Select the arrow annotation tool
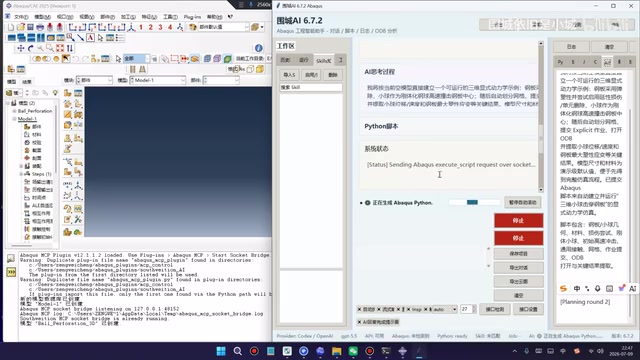The width and height of the screenshot is (640, 360). pyautogui.click(x=80, y=38)
